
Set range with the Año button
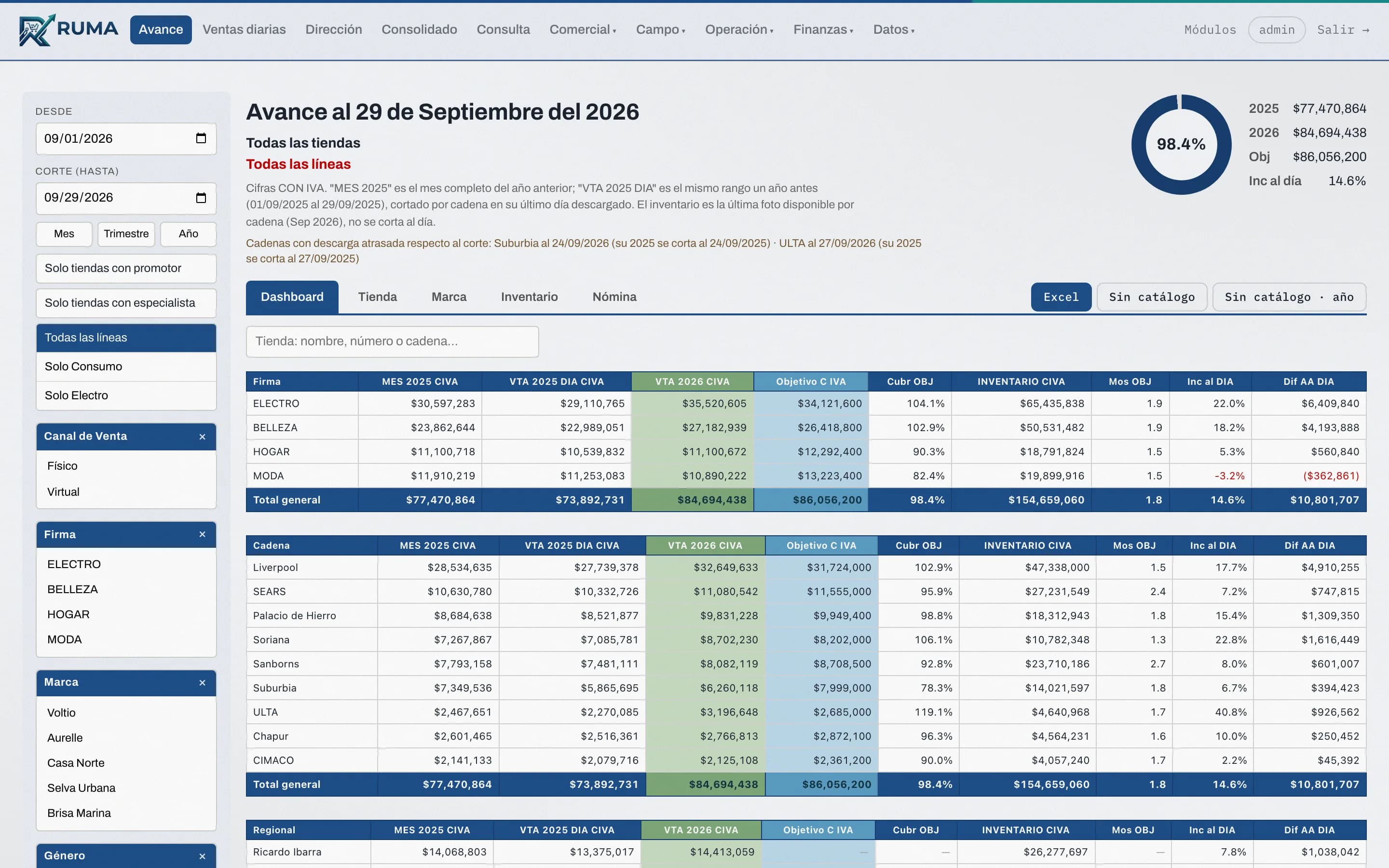point(188,234)
